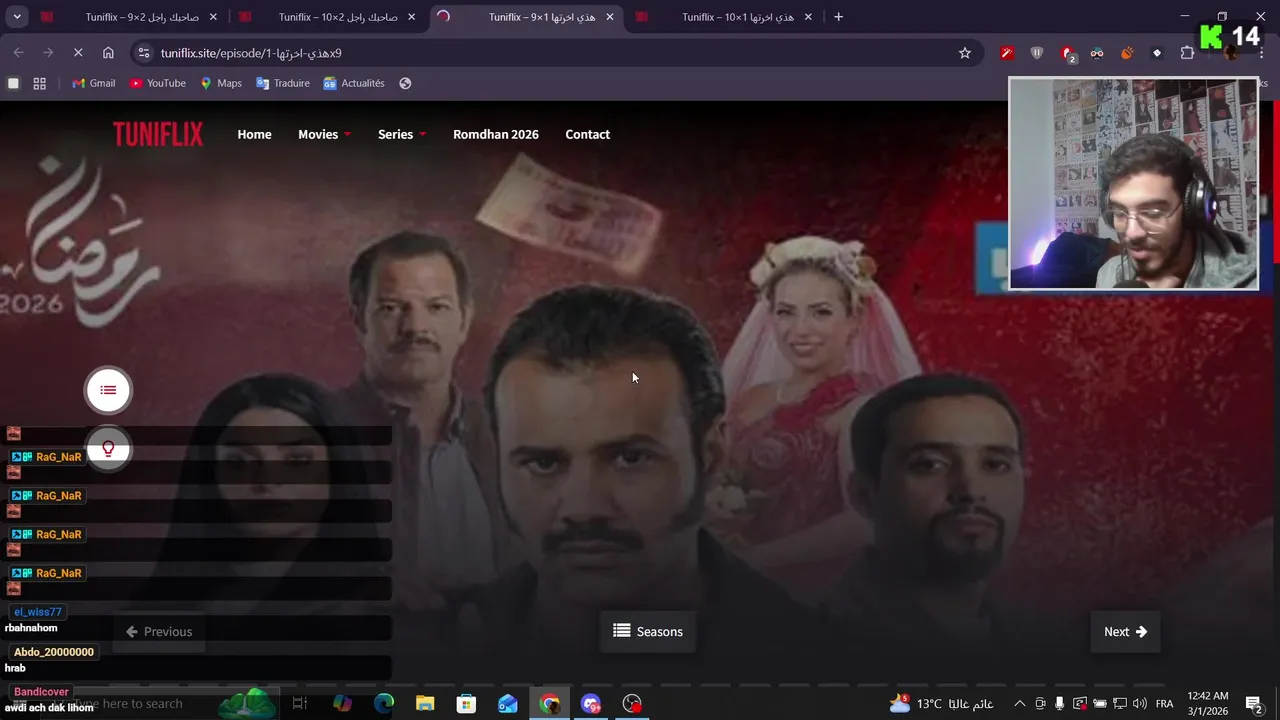Image resolution: width=1280 pixels, height=720 pixels.
Task: Open the Chrome three-dot menu
Action: pos(1261,53)
